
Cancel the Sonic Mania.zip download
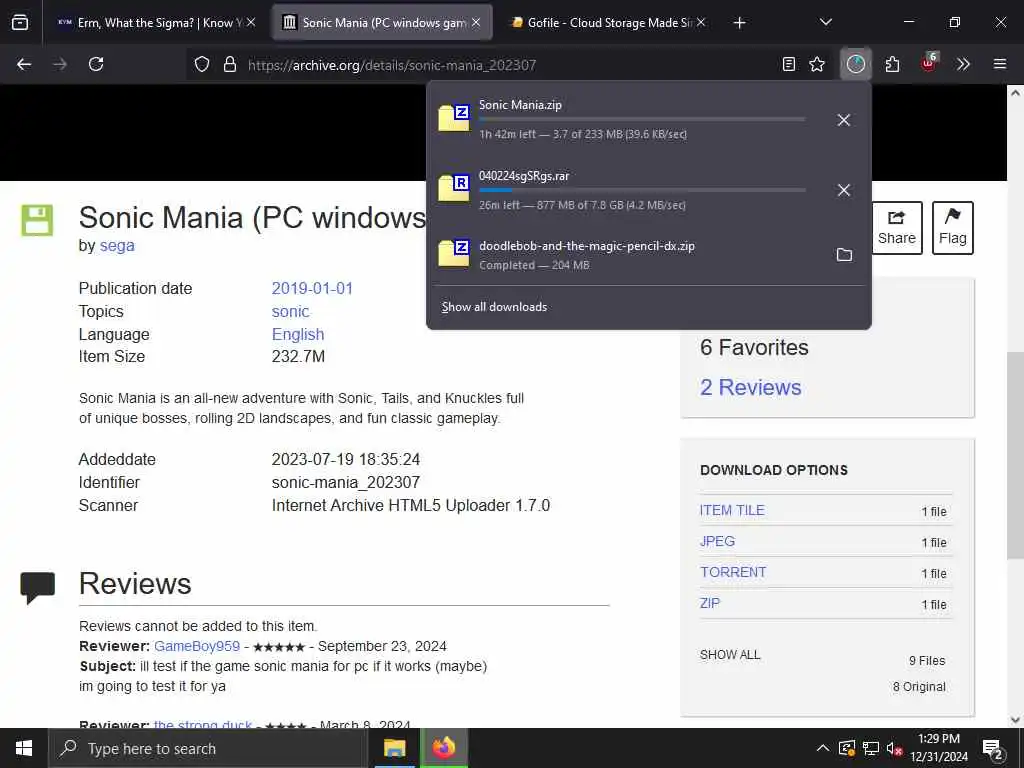[844, 120]
